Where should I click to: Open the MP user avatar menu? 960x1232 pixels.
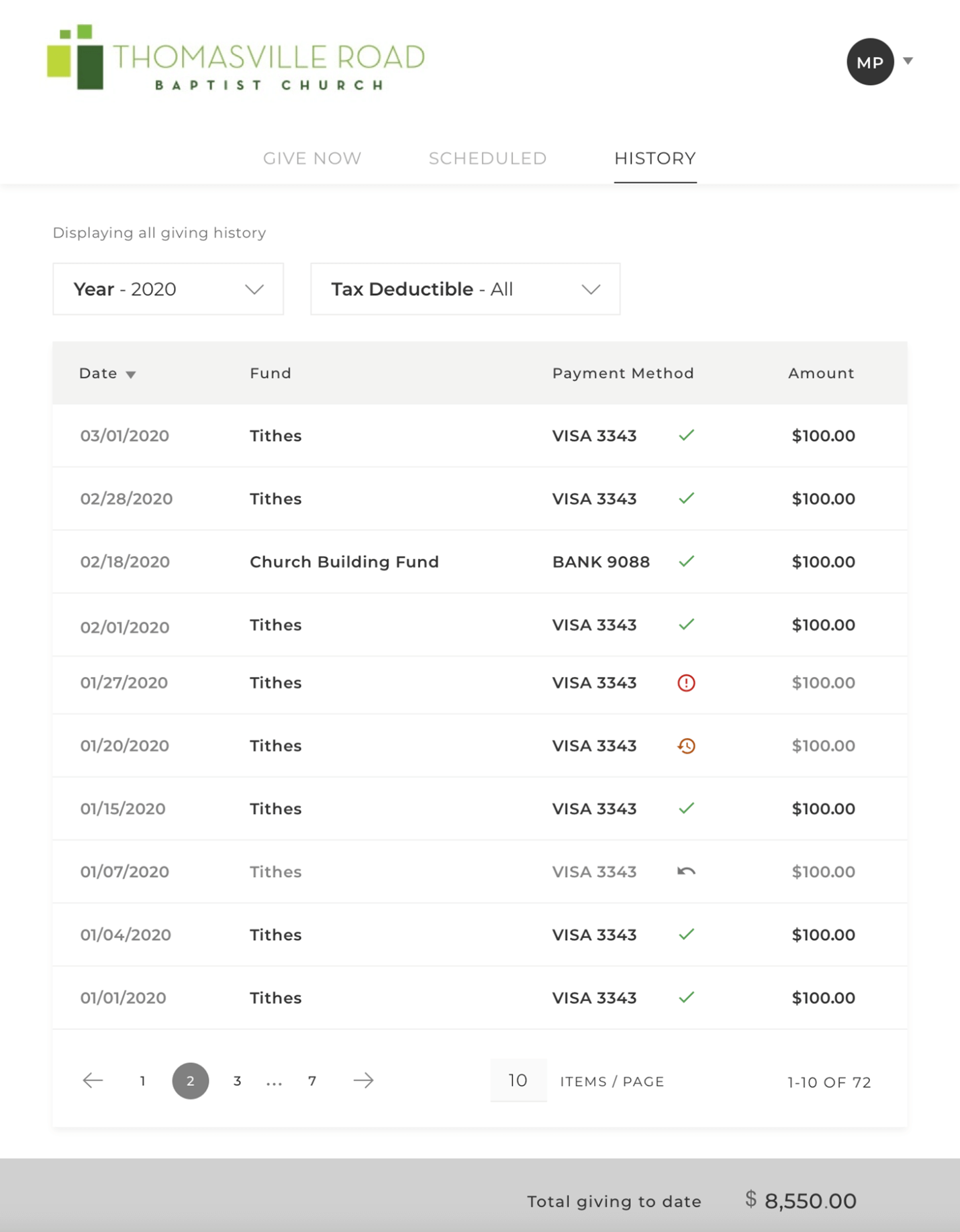pos(870,62)
